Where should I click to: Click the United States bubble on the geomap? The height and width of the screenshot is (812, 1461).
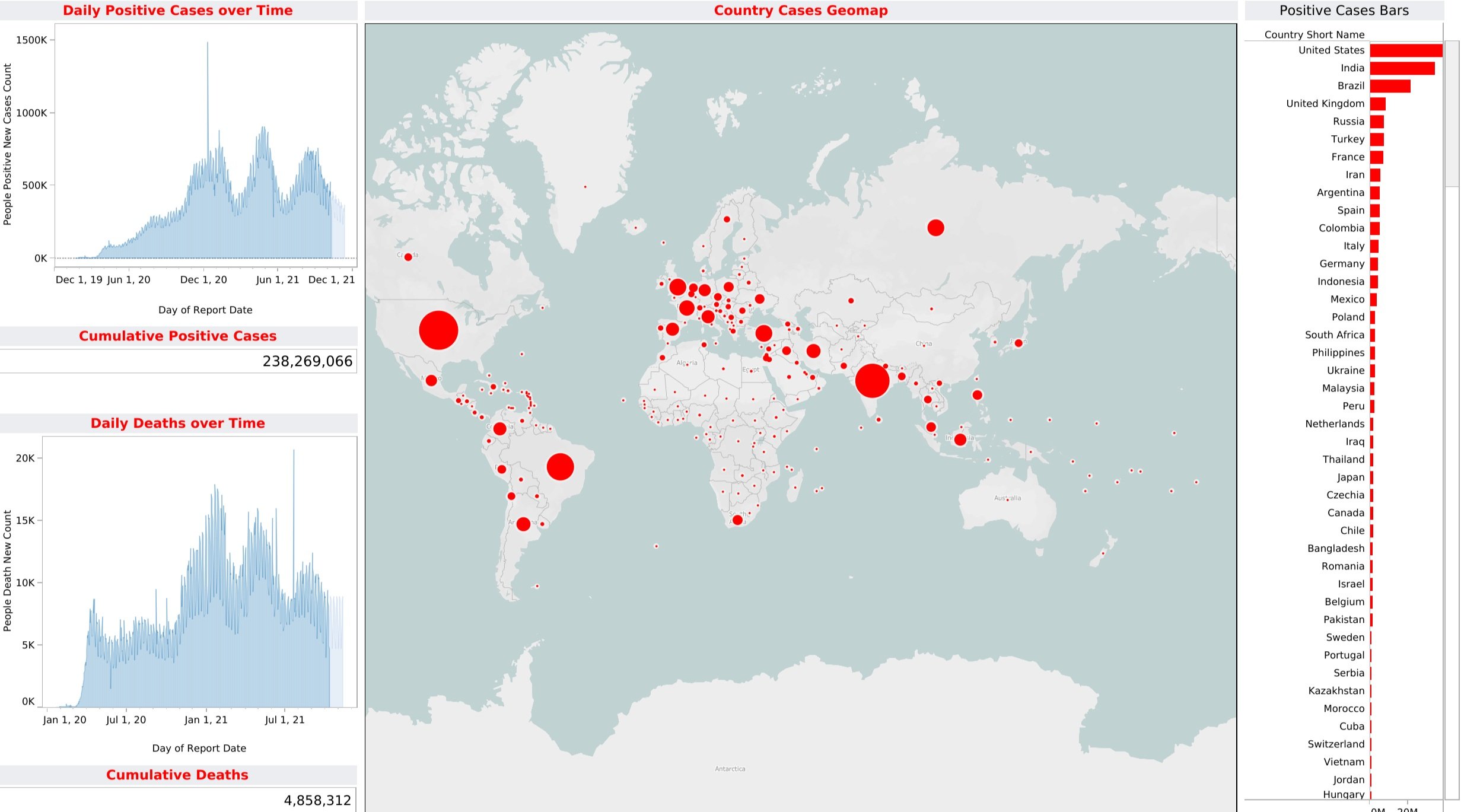[x=438, y=330]
